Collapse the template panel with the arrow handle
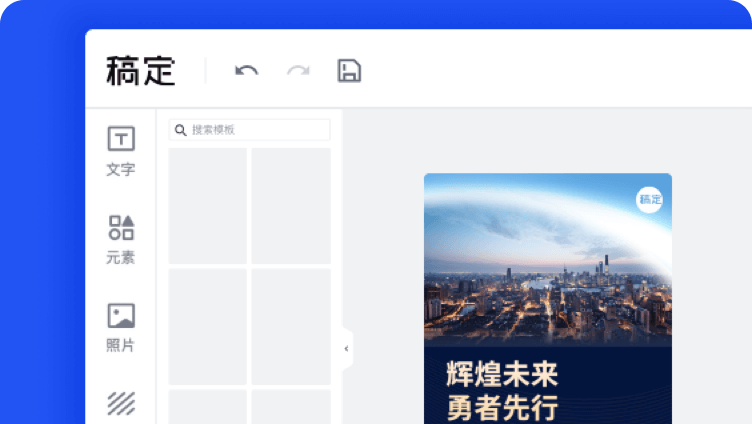 click(x=347, y=348)
